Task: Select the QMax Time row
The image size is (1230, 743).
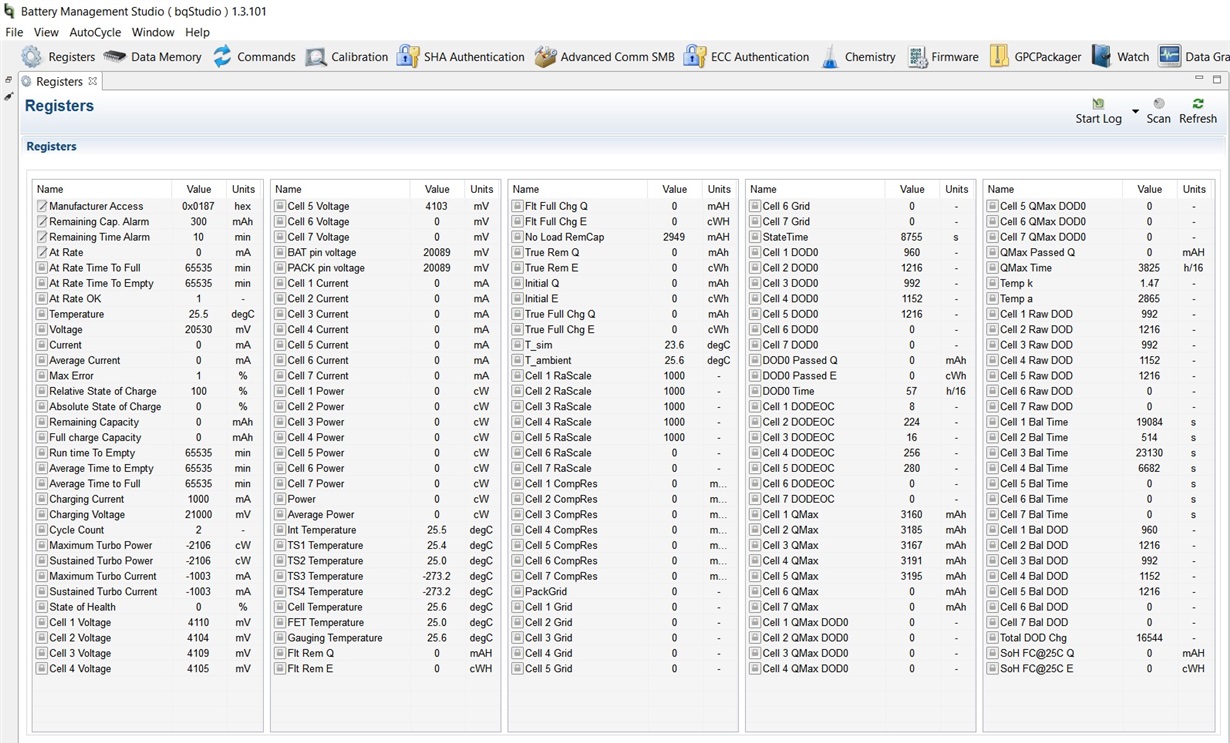Action: 1098,268
